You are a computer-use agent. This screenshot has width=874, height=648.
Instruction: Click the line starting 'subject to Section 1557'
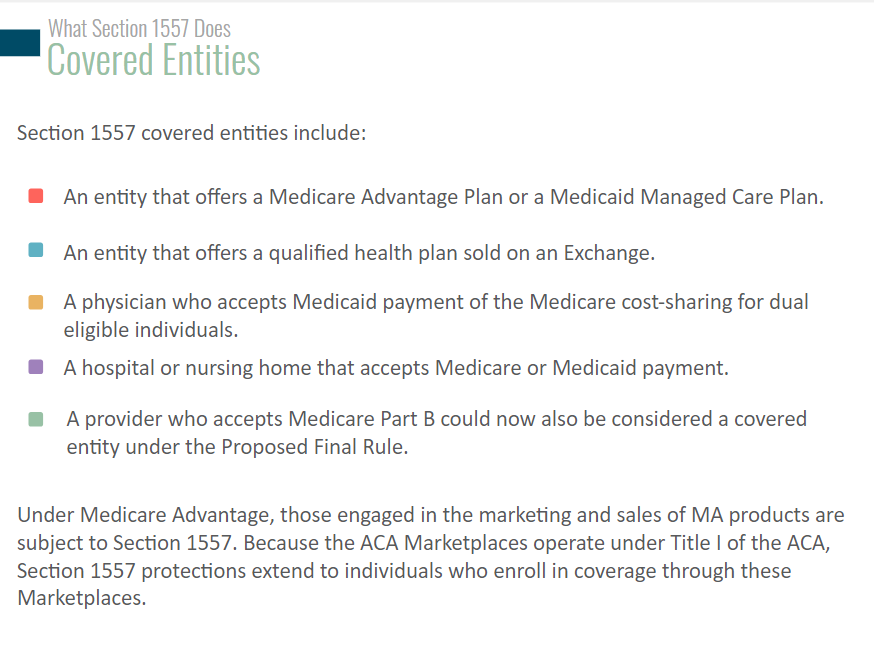(424, 543)
